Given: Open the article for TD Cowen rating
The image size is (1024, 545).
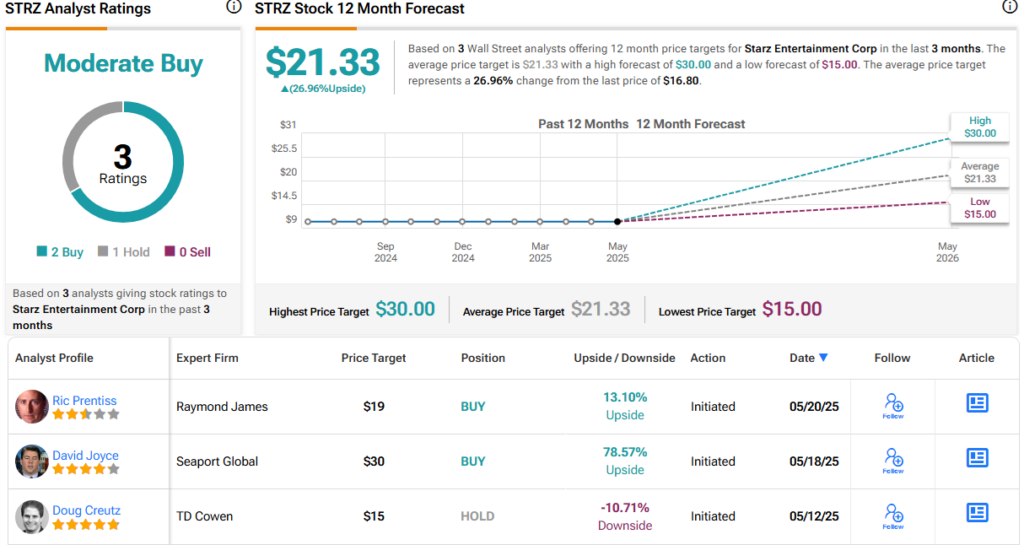Looking at the screenshot, I should 977,513.
